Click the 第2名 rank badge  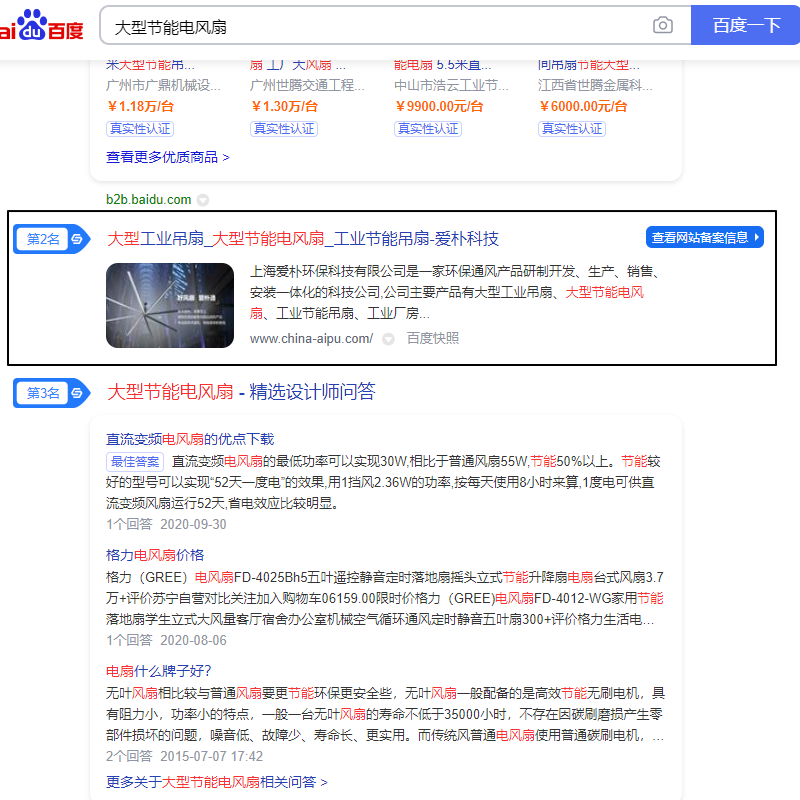click(x=52, y=239)
